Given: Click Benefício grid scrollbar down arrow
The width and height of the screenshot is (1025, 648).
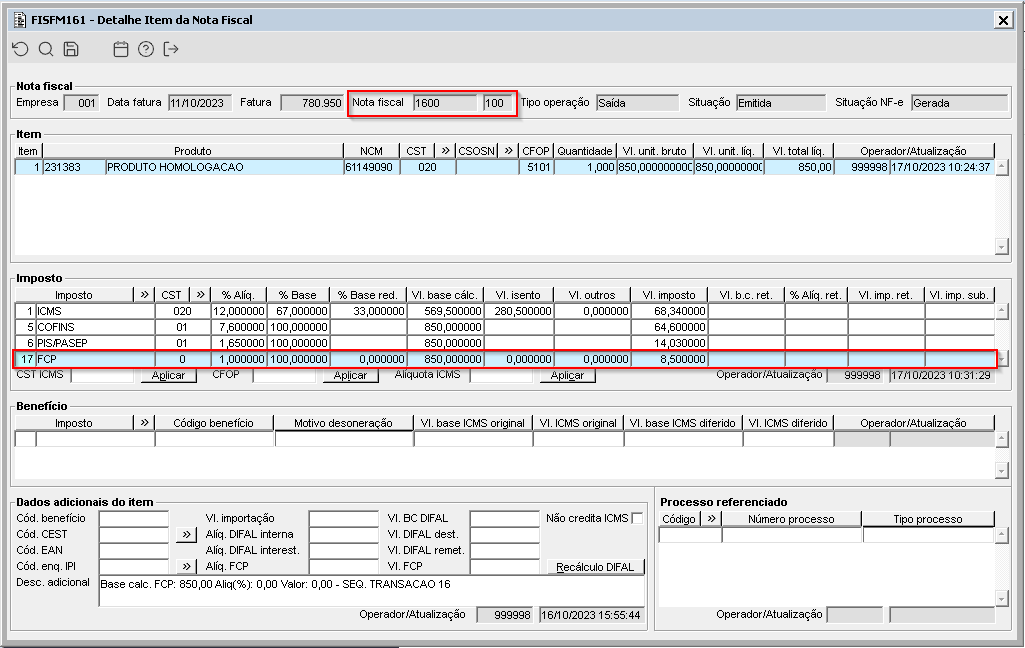Looking at the screenshot, I should pos(1001,470).
